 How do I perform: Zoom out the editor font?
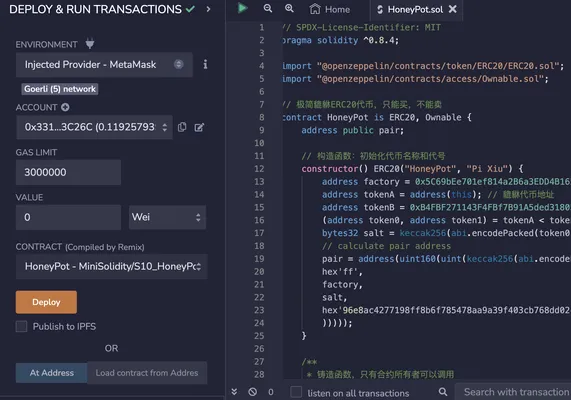(x=268, y=8)
